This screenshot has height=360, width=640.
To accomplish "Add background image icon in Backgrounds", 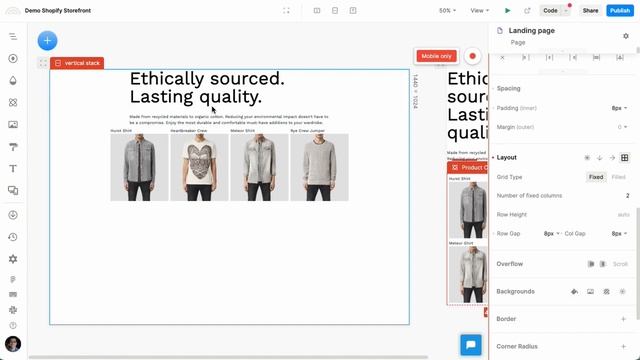I will tap(591, 291).
